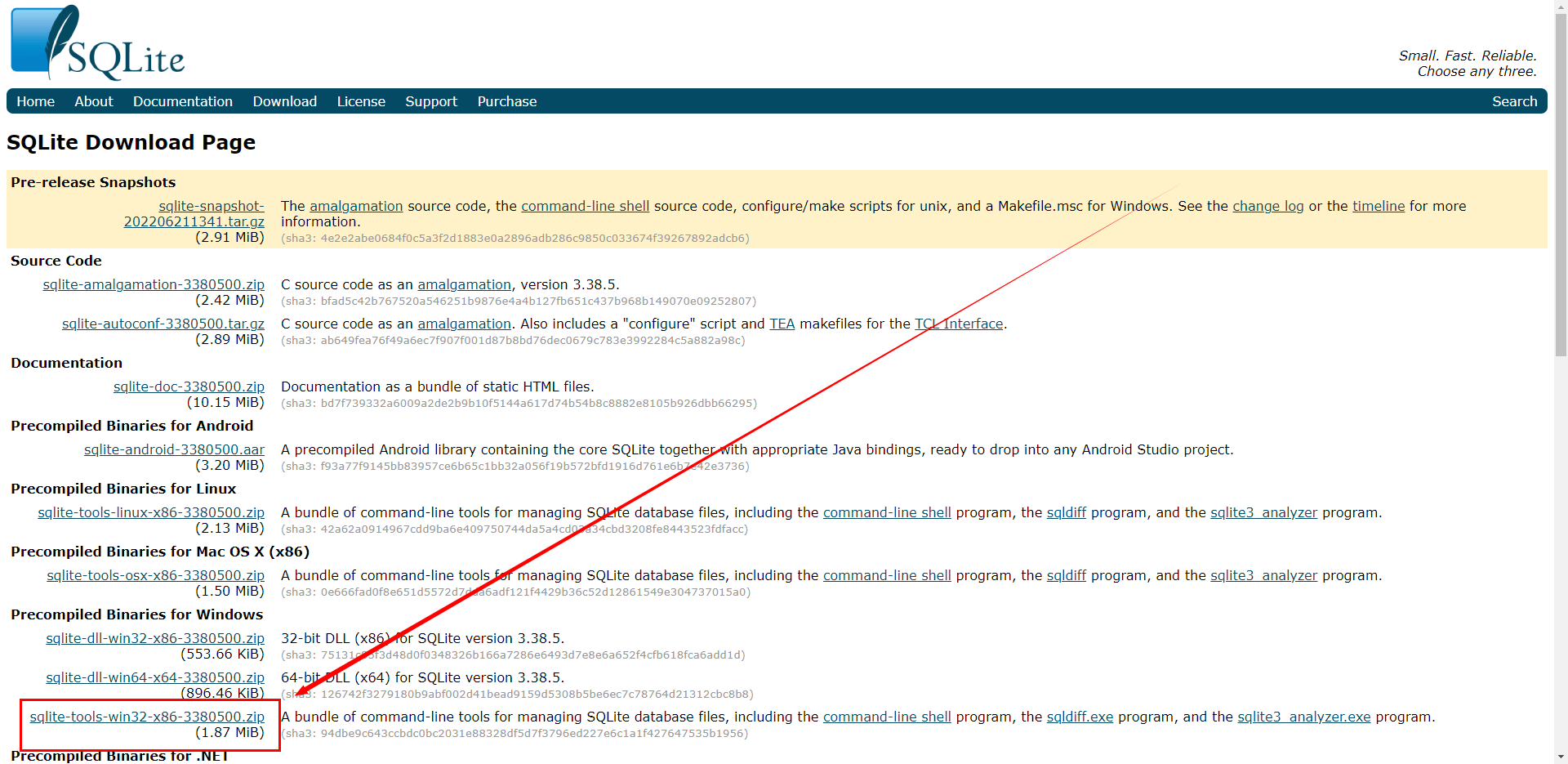Click the Precompiled Binaries for Linux heading
1568x764 pixels.
[x=123, y=489]
